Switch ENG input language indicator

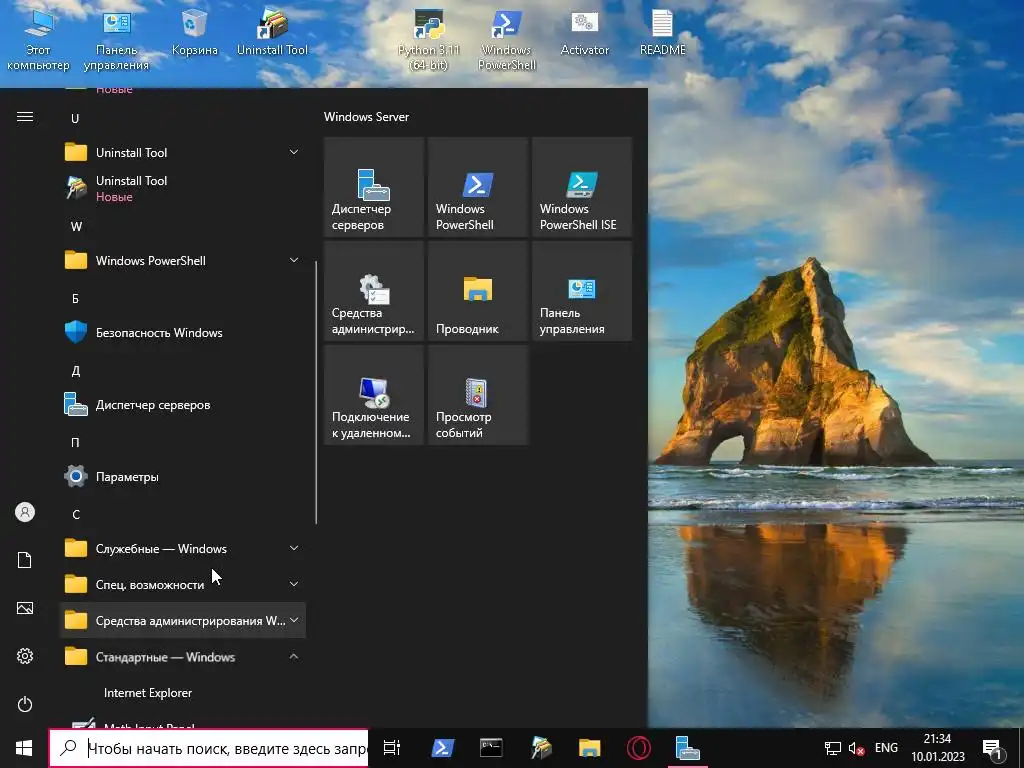point(886,748)
